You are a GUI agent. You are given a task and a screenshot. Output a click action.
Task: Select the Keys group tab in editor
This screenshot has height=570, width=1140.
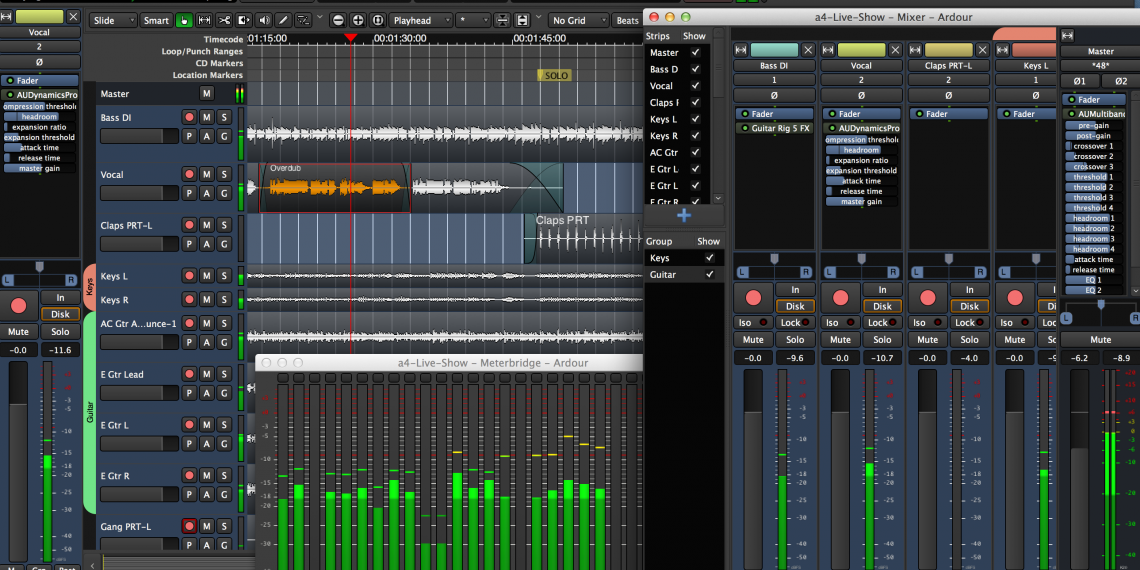pos(89,288)
